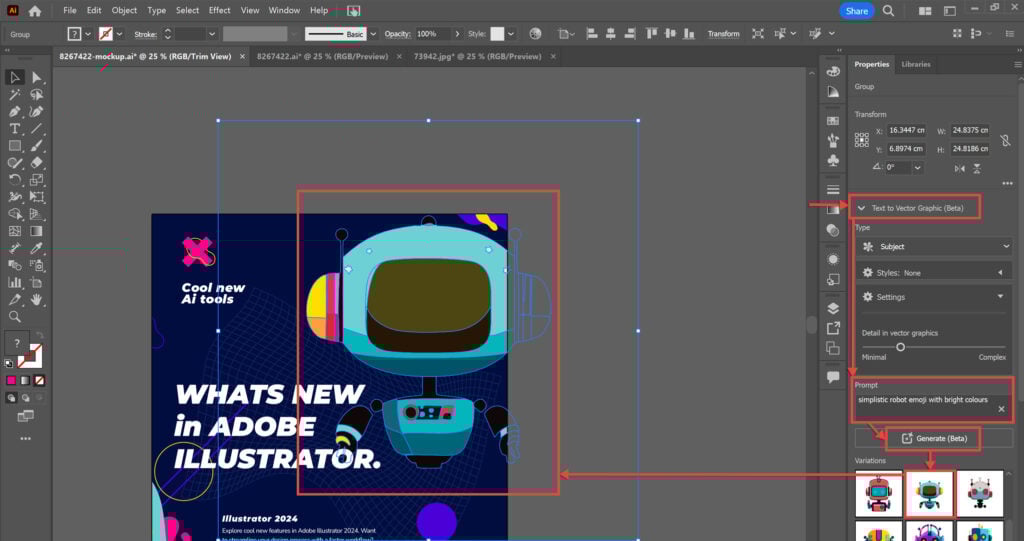Clear the prompt text with X
Viewport: 1024px width, 541px height.
tap(1001, 409)
